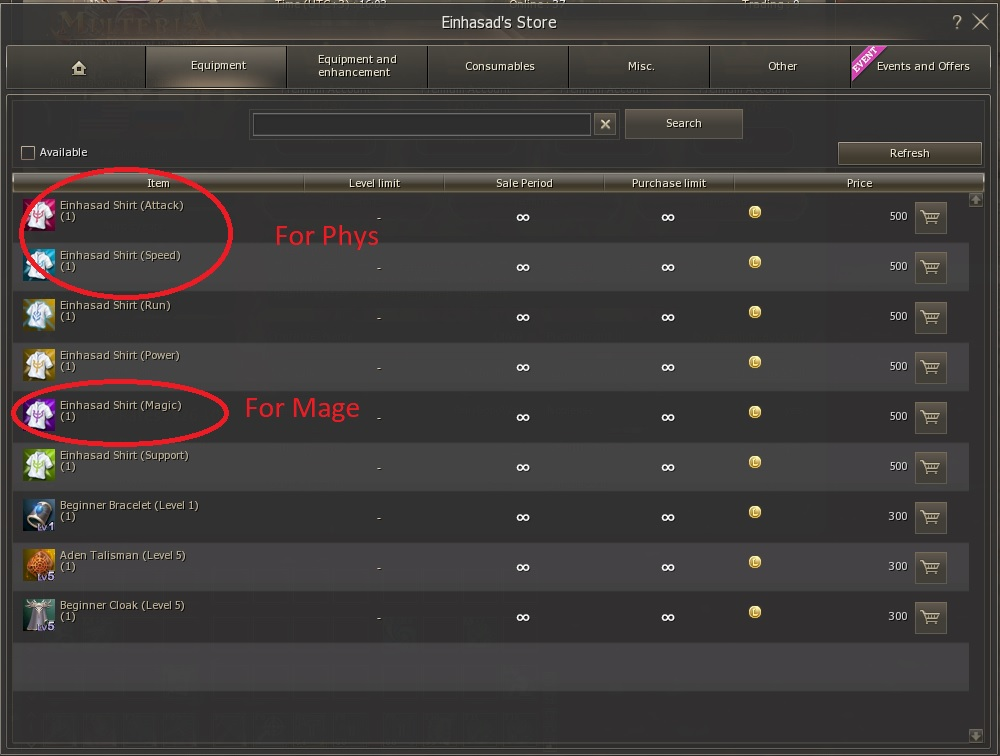
Task: Click the Search button
Action: point(684,123)
